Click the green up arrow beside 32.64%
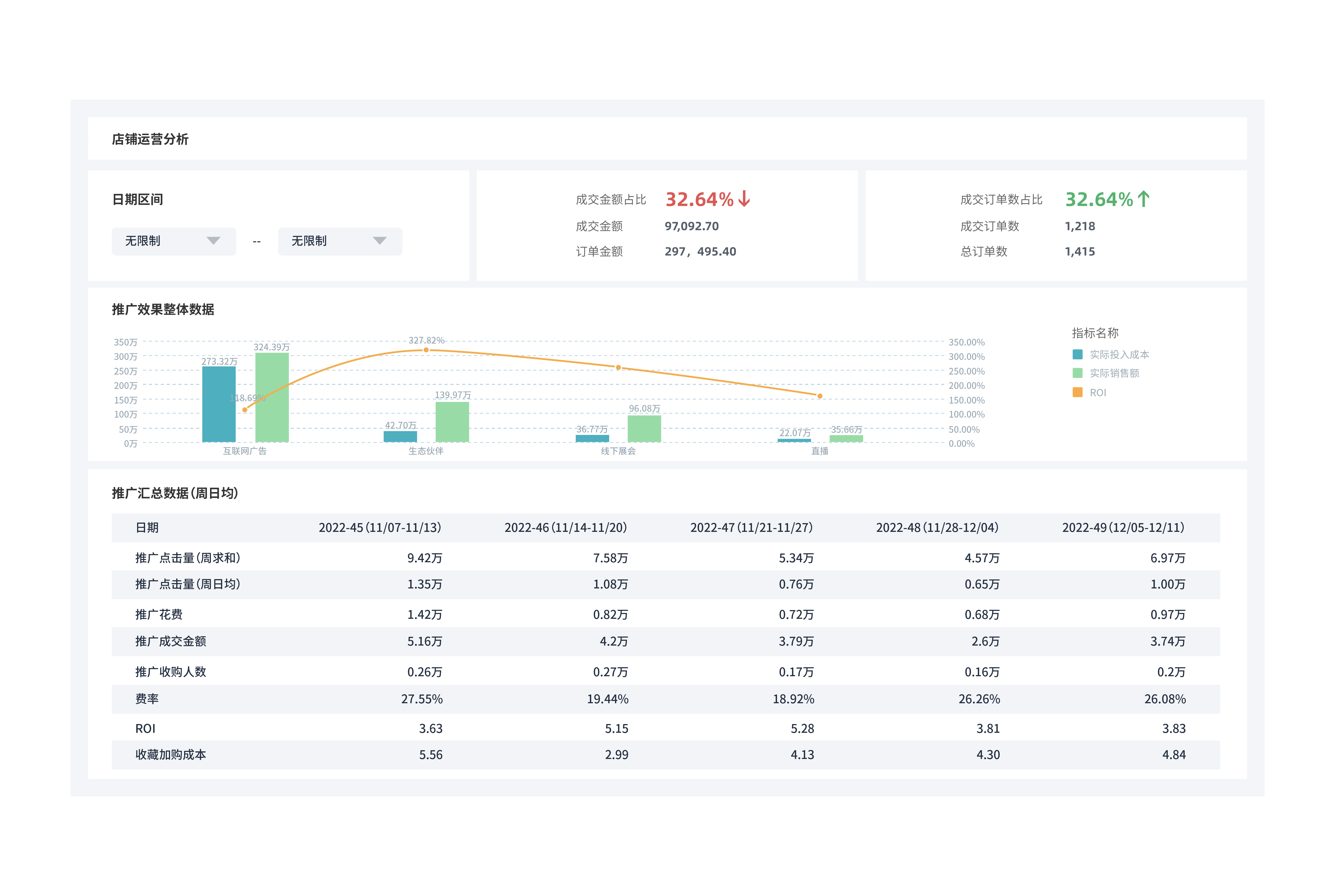 click(1143, 199)
